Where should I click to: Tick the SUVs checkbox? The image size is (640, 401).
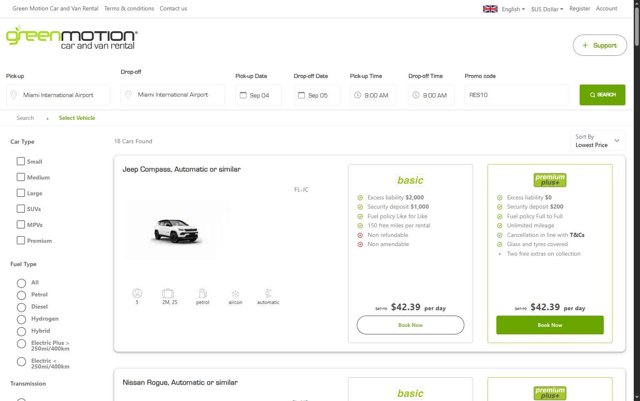click(21, 209)
